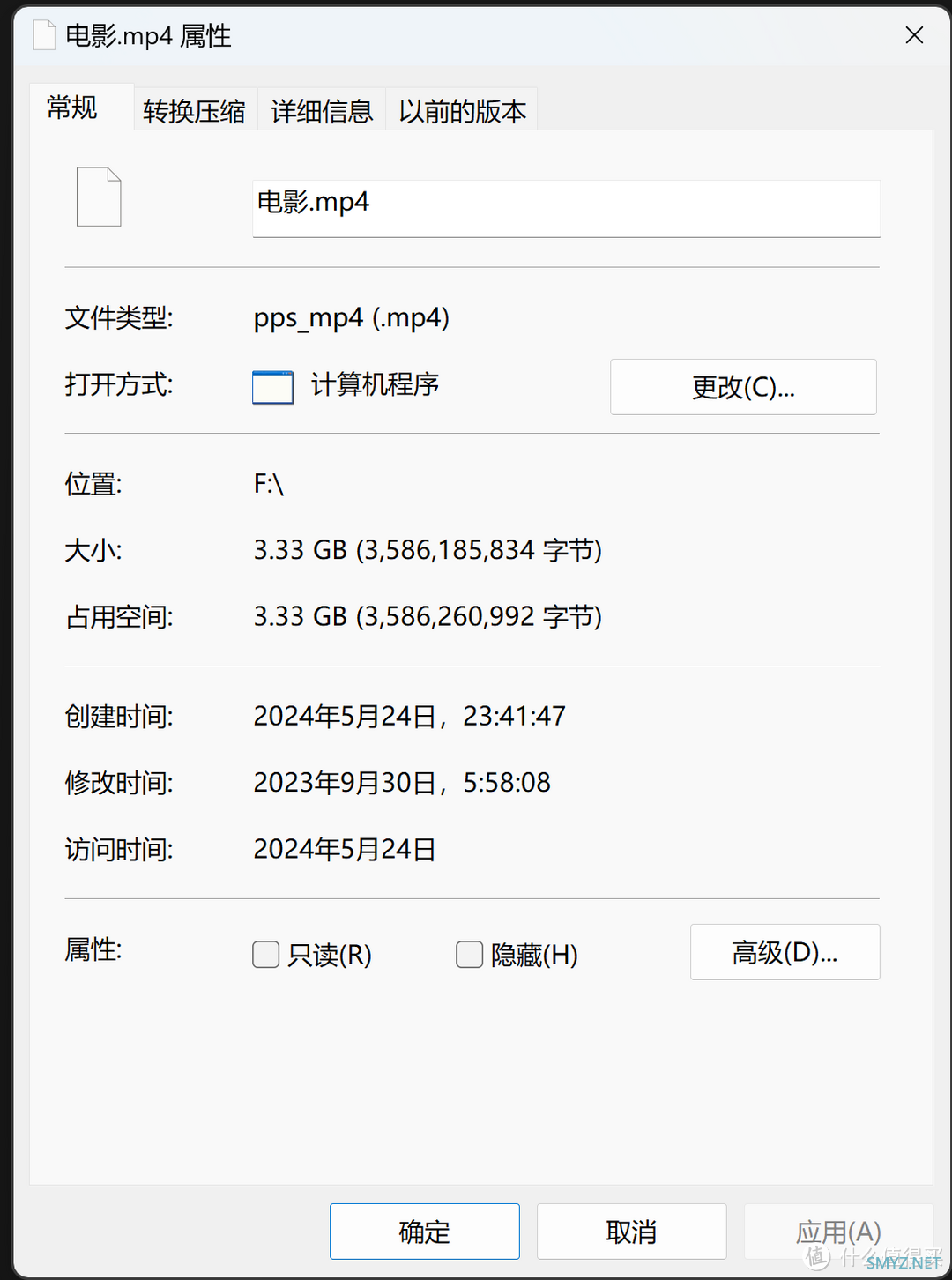The width and height of the screenshot is (952, 1280).
Task: Click the file type value pps_mp4 (.mp4)
Action: coord(352,318)
